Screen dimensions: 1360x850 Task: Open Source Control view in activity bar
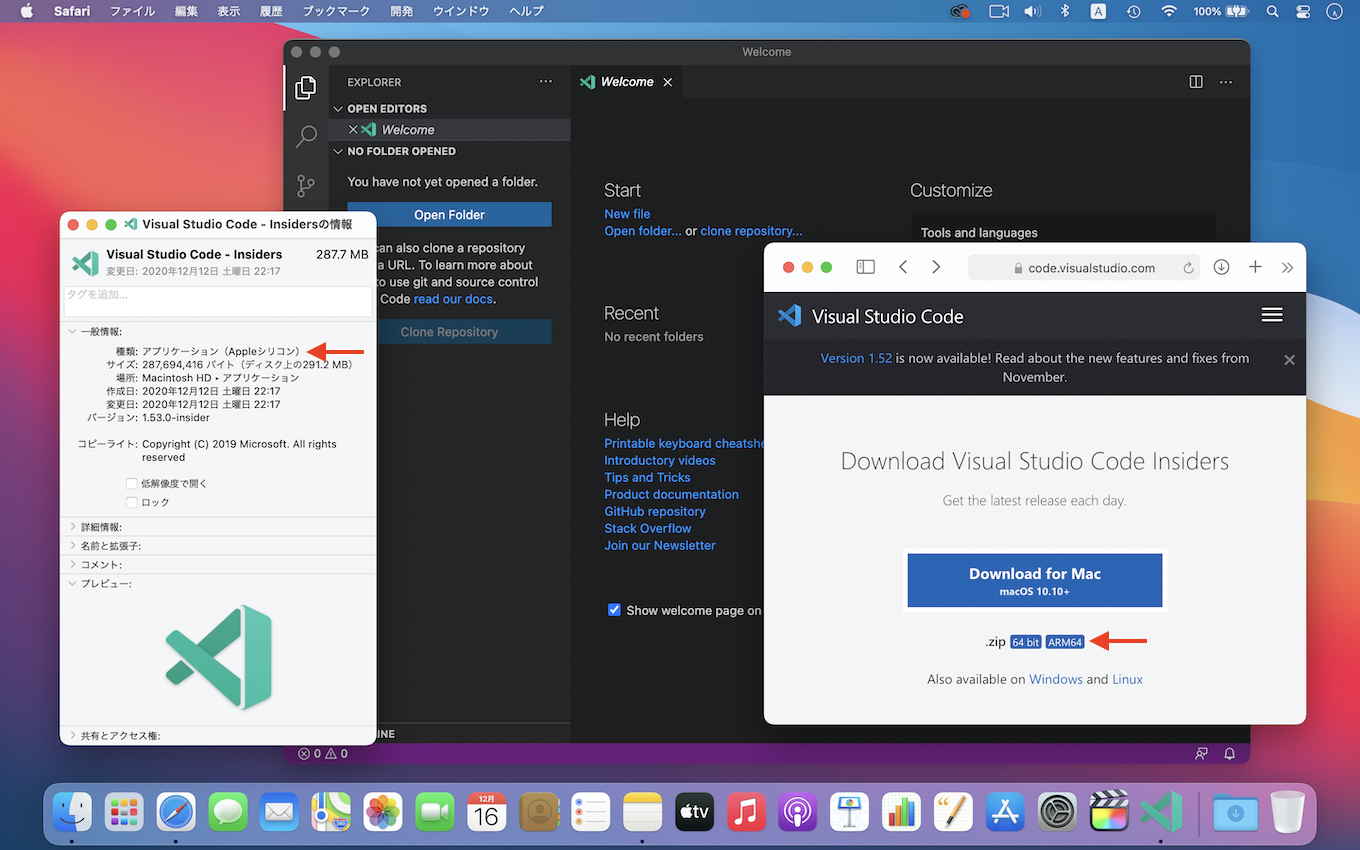coord(306,186)
